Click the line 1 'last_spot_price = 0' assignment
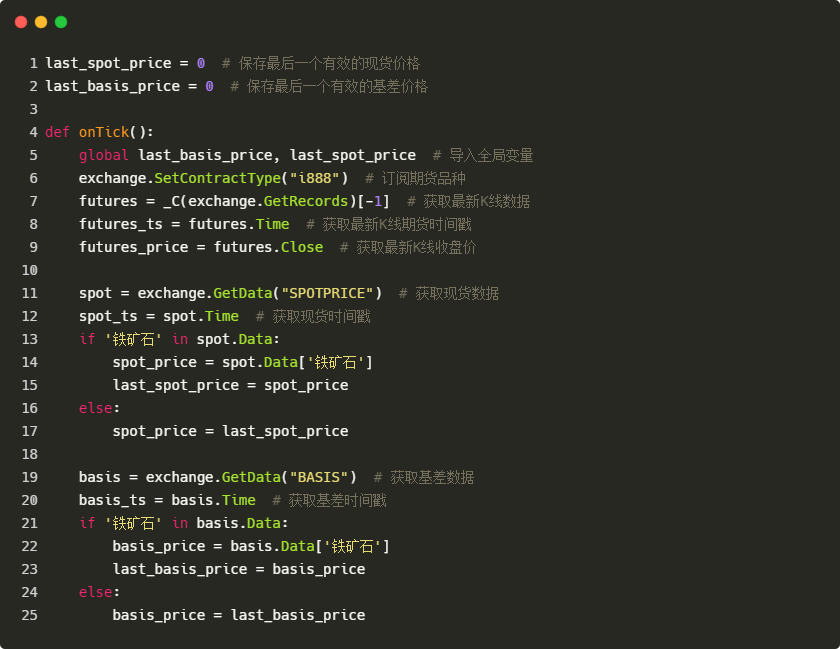840x649 pixels. tap(125, 63)
